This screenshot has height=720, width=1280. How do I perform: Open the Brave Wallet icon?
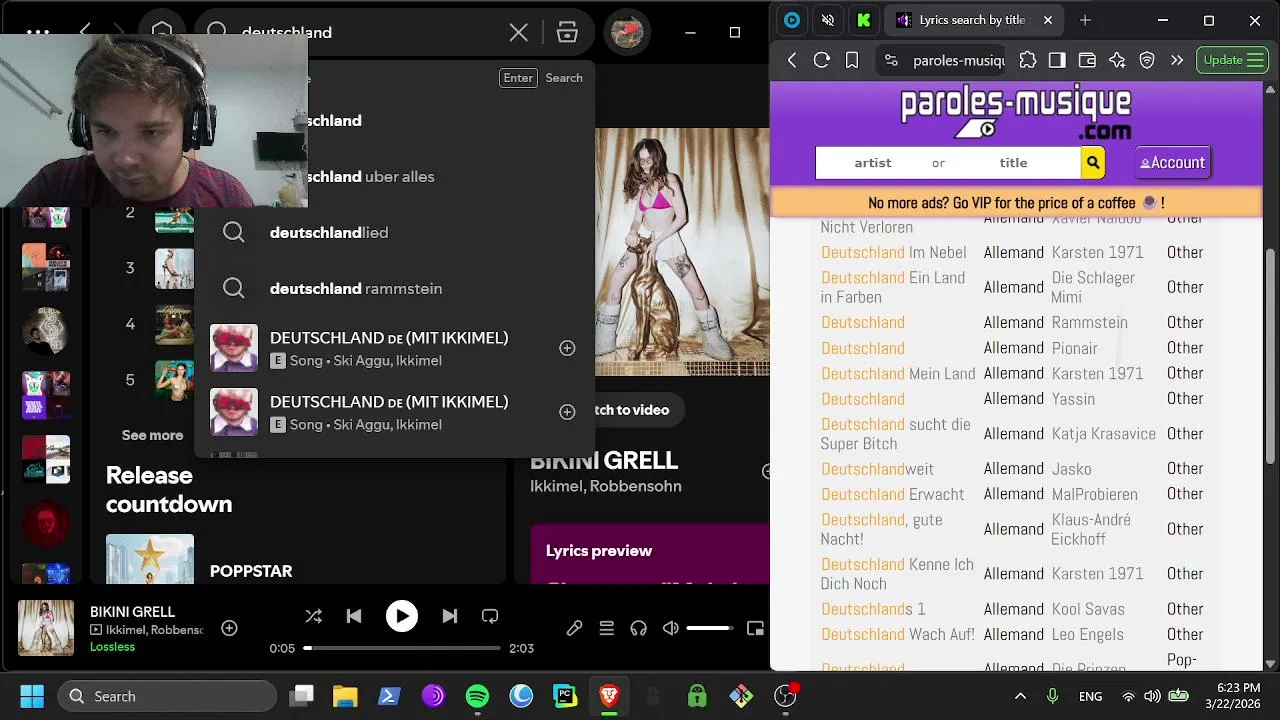tap(1087, 60)
